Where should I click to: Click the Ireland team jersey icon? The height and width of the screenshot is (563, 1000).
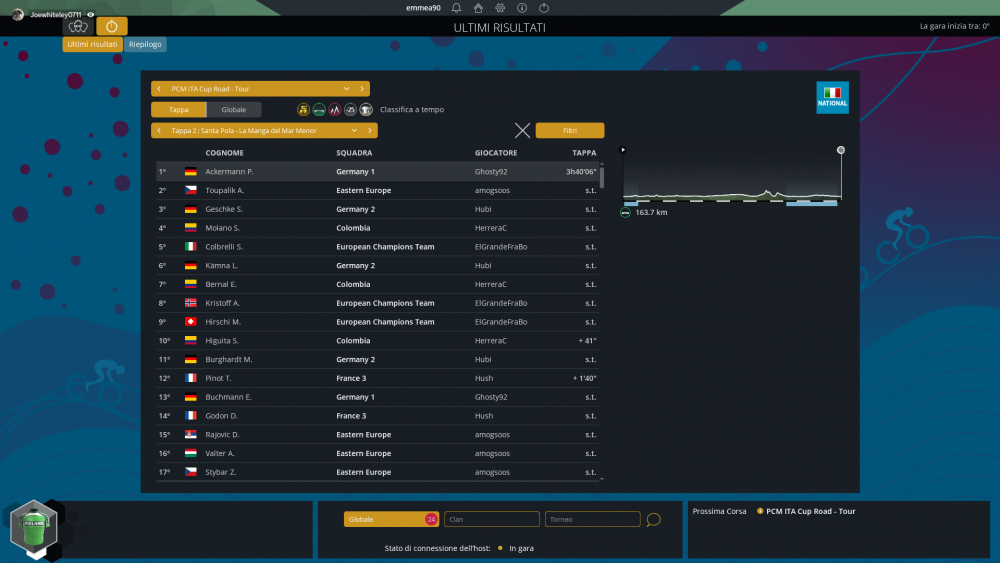(x=34, y=529)
